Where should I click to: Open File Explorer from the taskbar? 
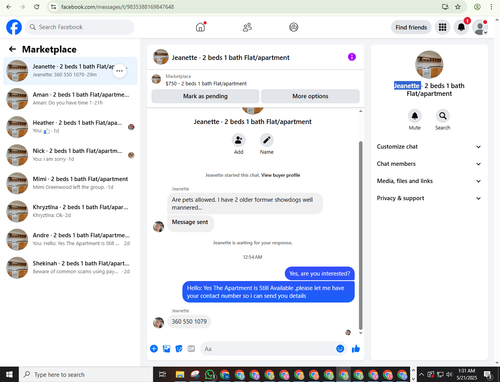[x=180, y=375]
